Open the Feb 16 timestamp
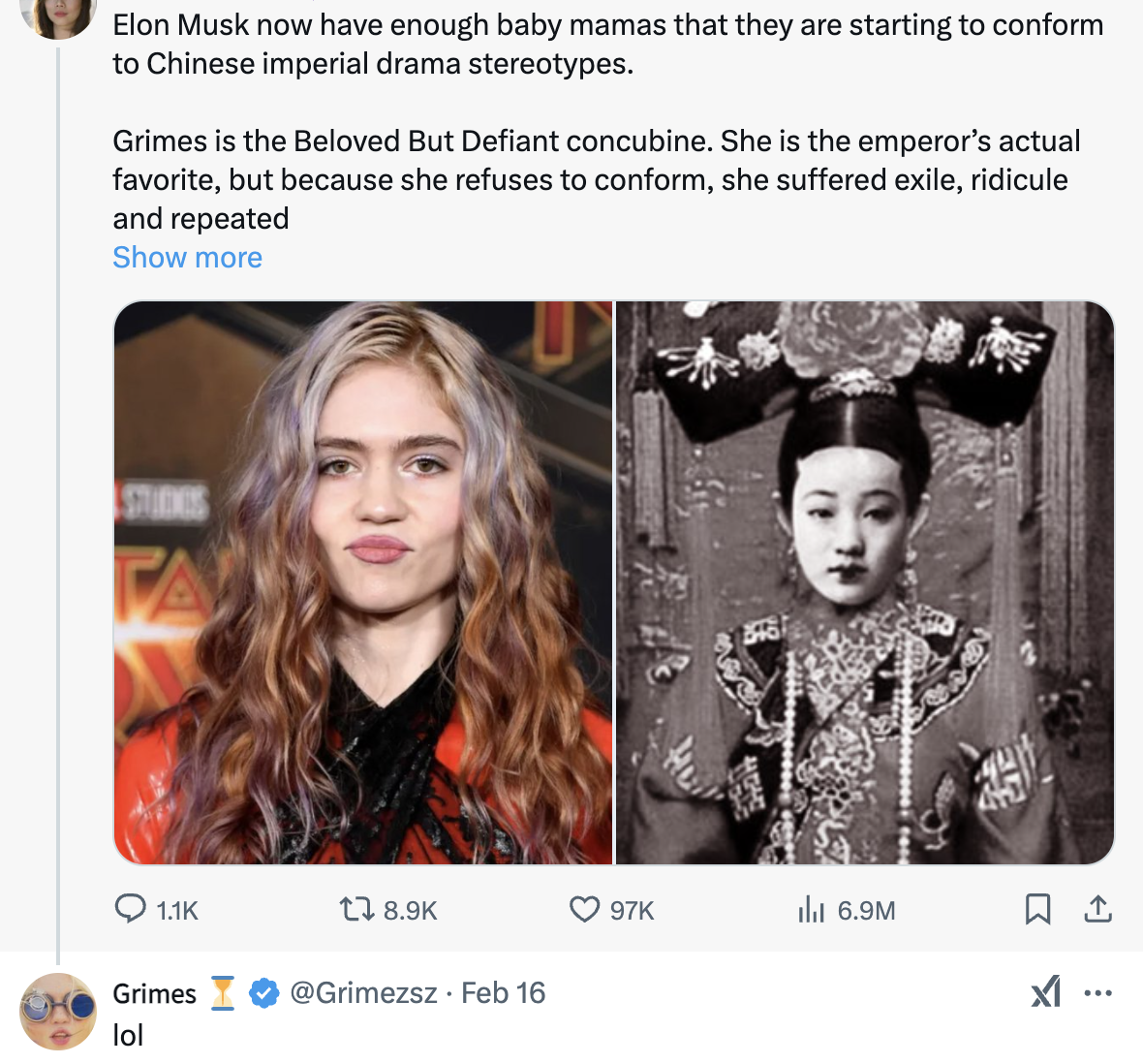The width and height of the screenshot is (1143, 1064). (503, 993)
